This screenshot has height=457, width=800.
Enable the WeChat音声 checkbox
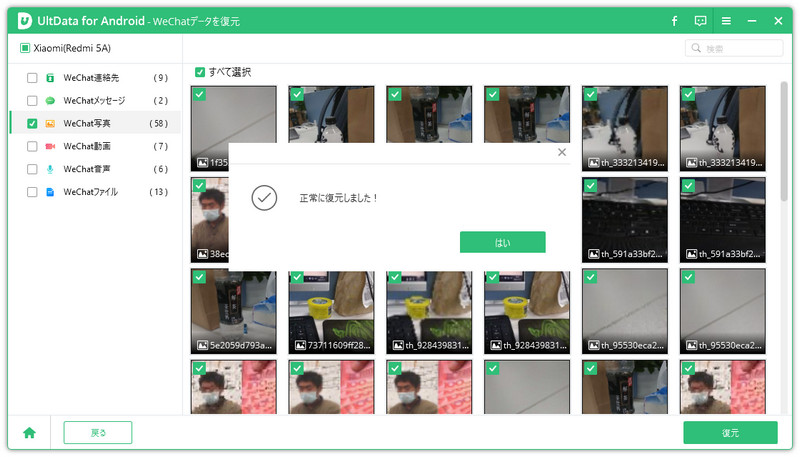32,169
